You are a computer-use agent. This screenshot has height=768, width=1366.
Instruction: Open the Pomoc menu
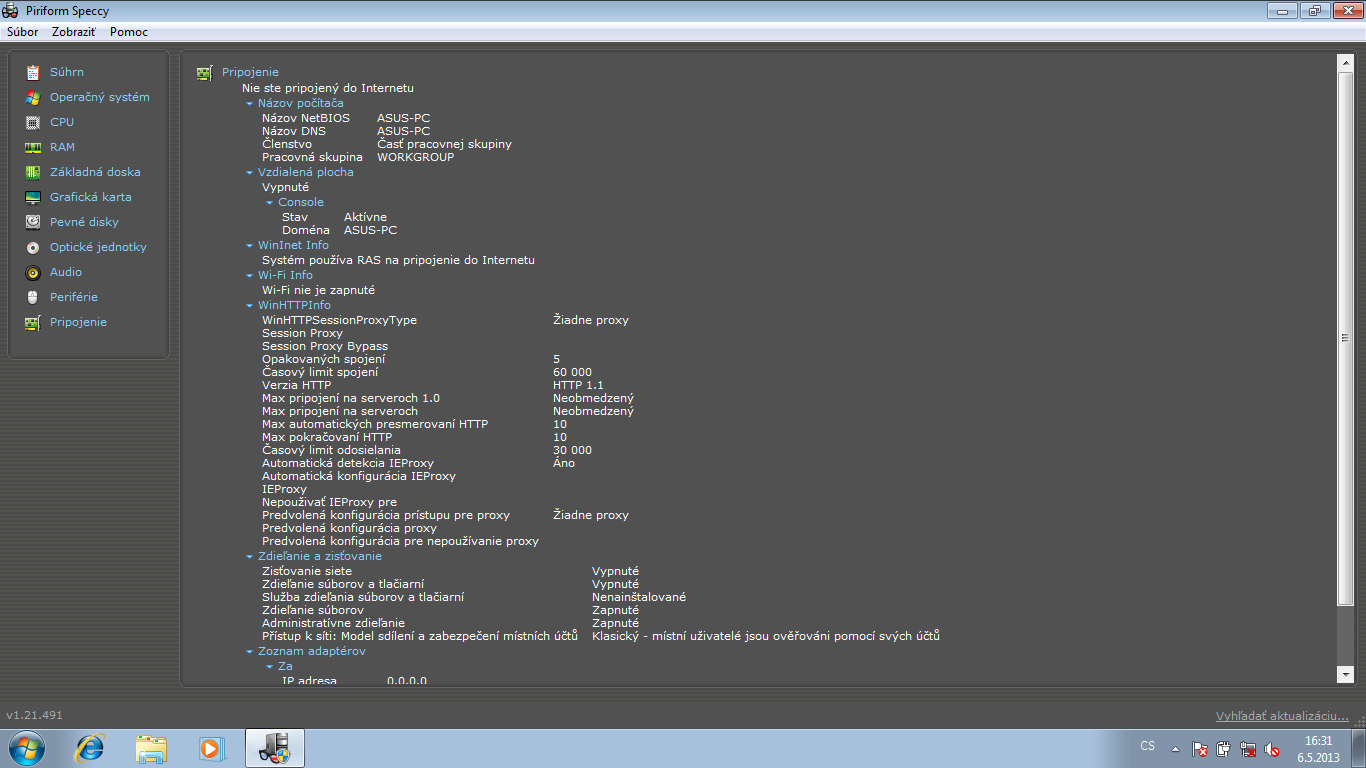(x=129, y=32)
